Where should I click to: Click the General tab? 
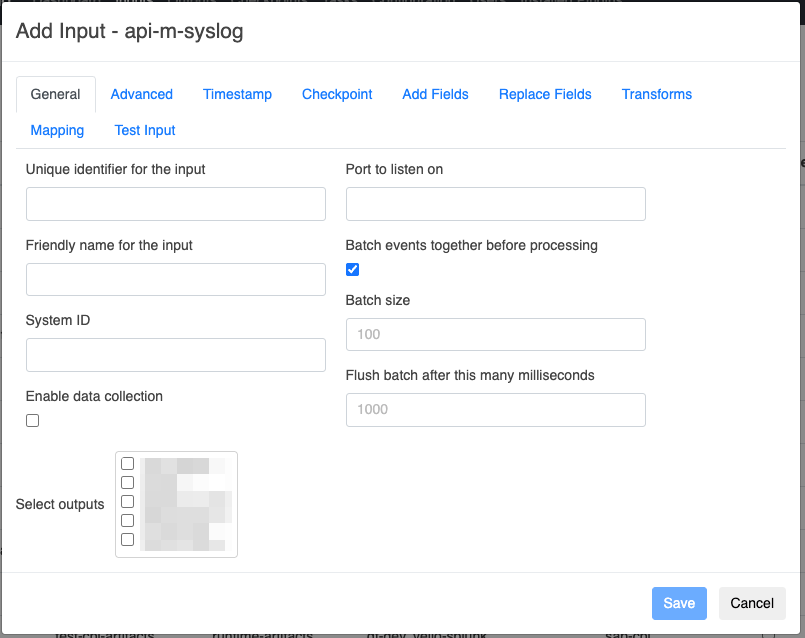(56, 94)
